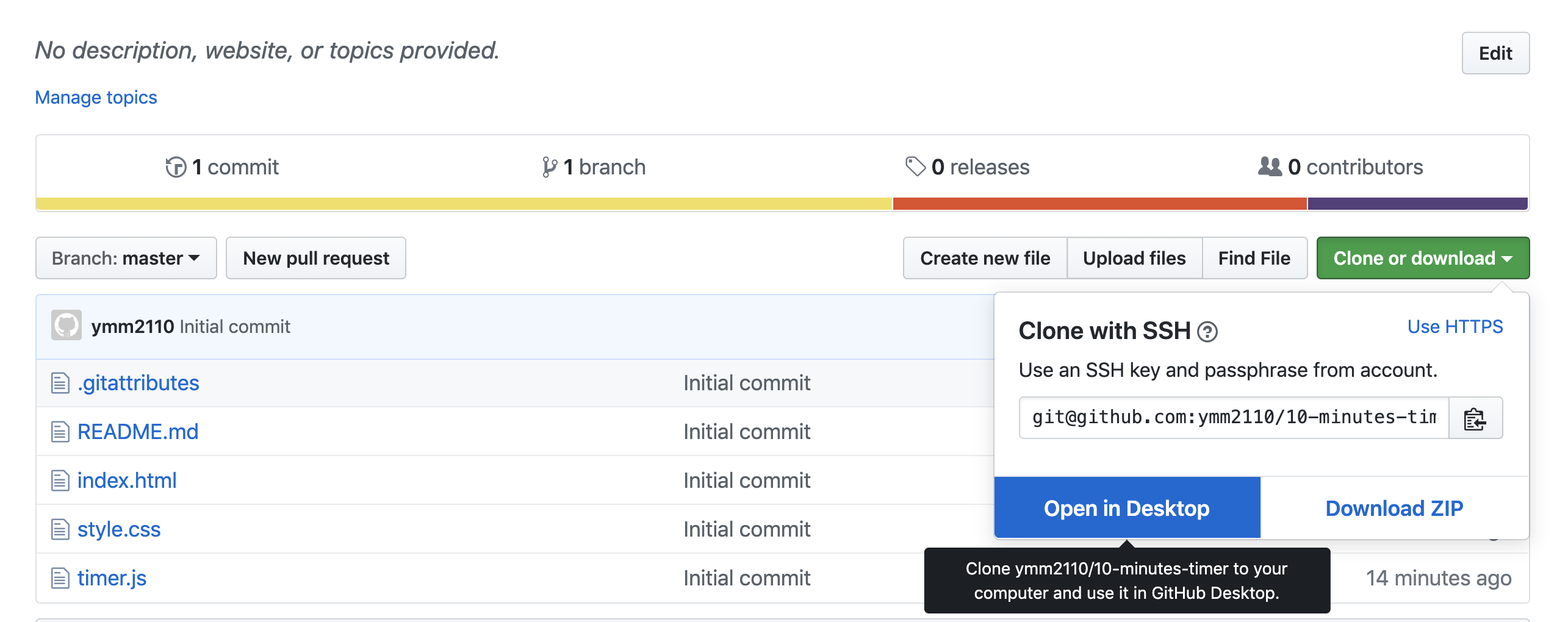The height and width of the screenshot is (622, 1568).
Task: Click the orange-red language bar segment
Action: 1100,204
